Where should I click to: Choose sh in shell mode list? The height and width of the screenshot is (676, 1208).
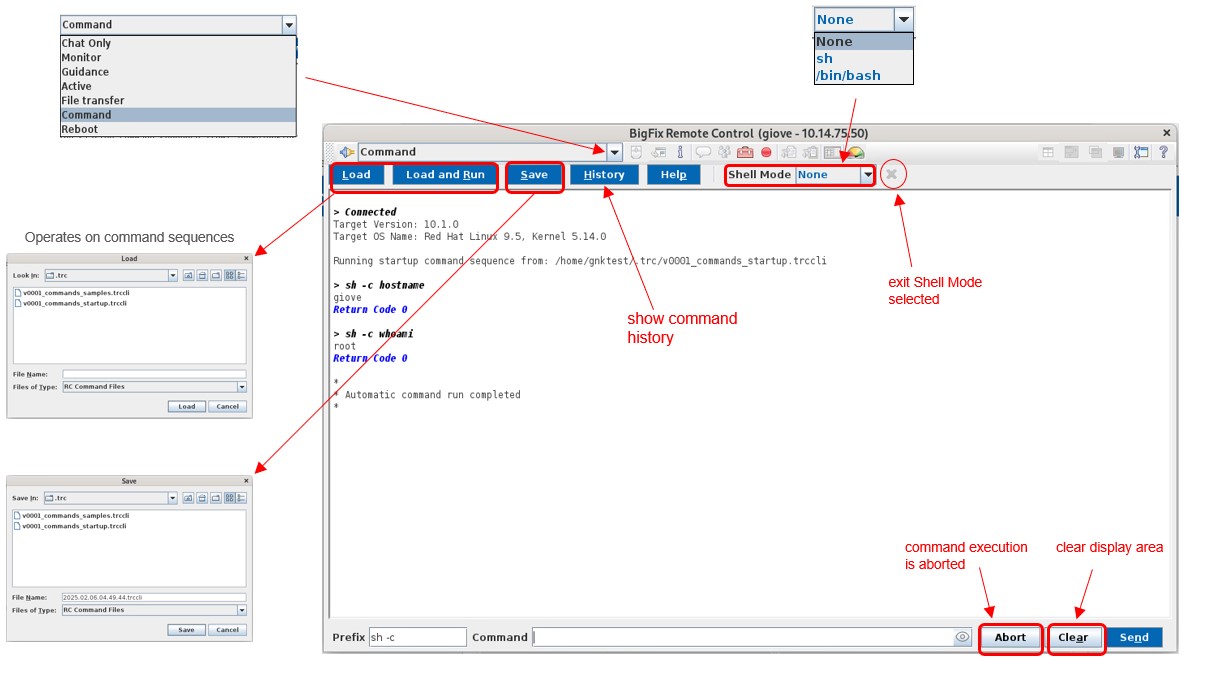pyautogui.click(x=864, y=58)
